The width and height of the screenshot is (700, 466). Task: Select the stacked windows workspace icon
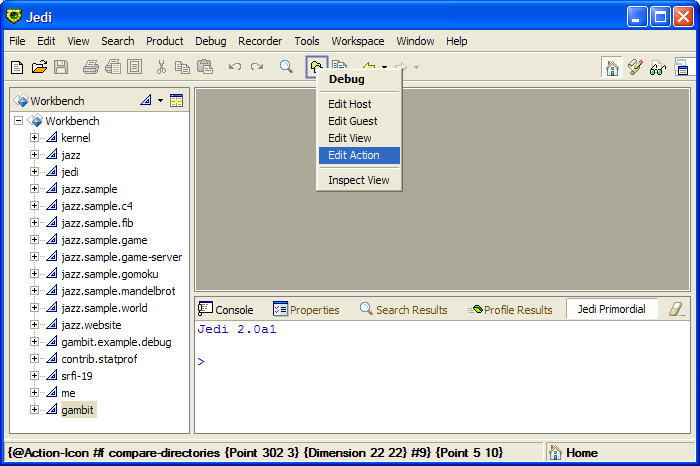pyautogui.click(x=681, y=68)
